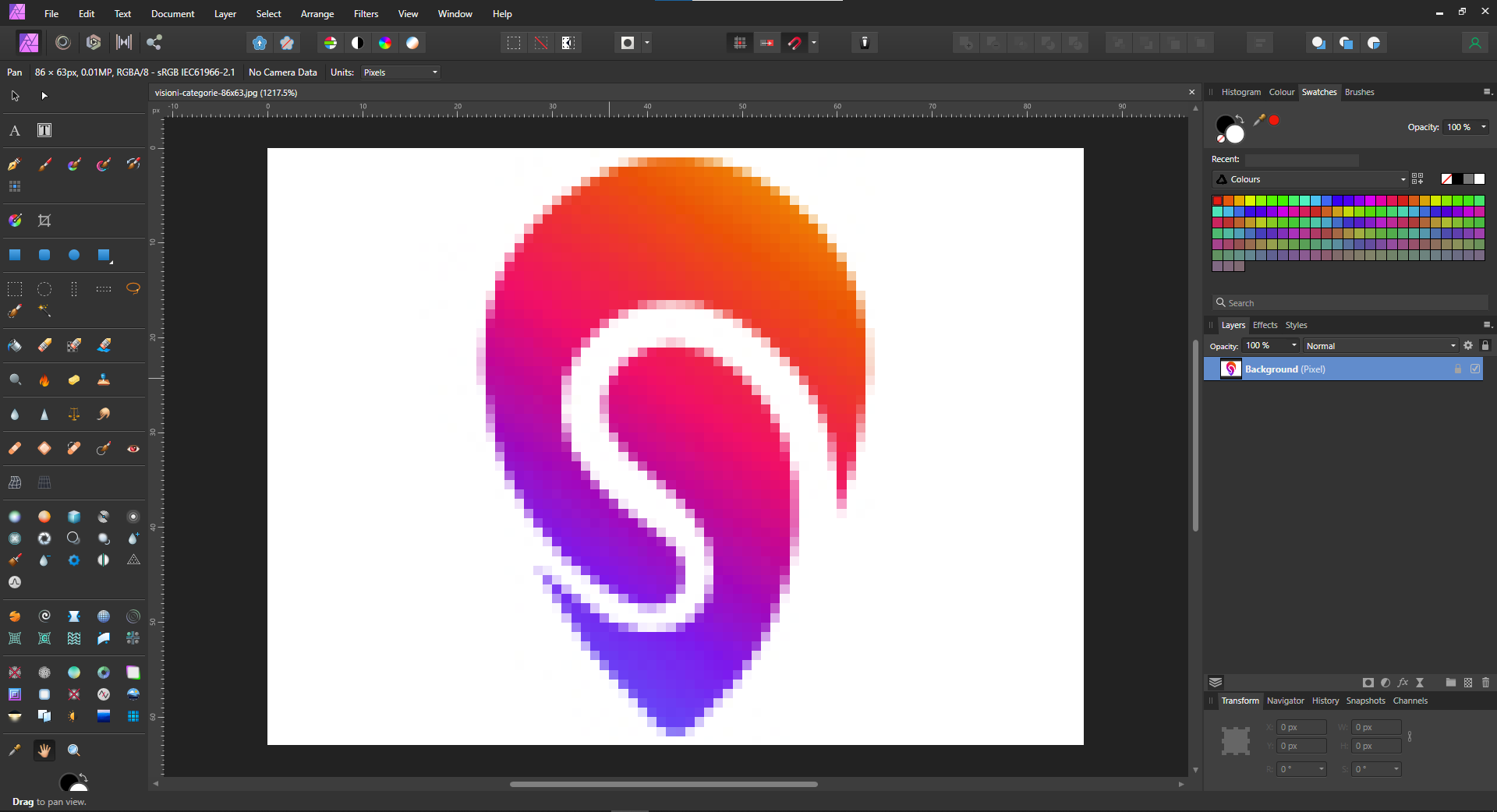This screenshot has width=1497, height=812.
Task: Select the Red Eye Removal tool
Action: (133, 448)
